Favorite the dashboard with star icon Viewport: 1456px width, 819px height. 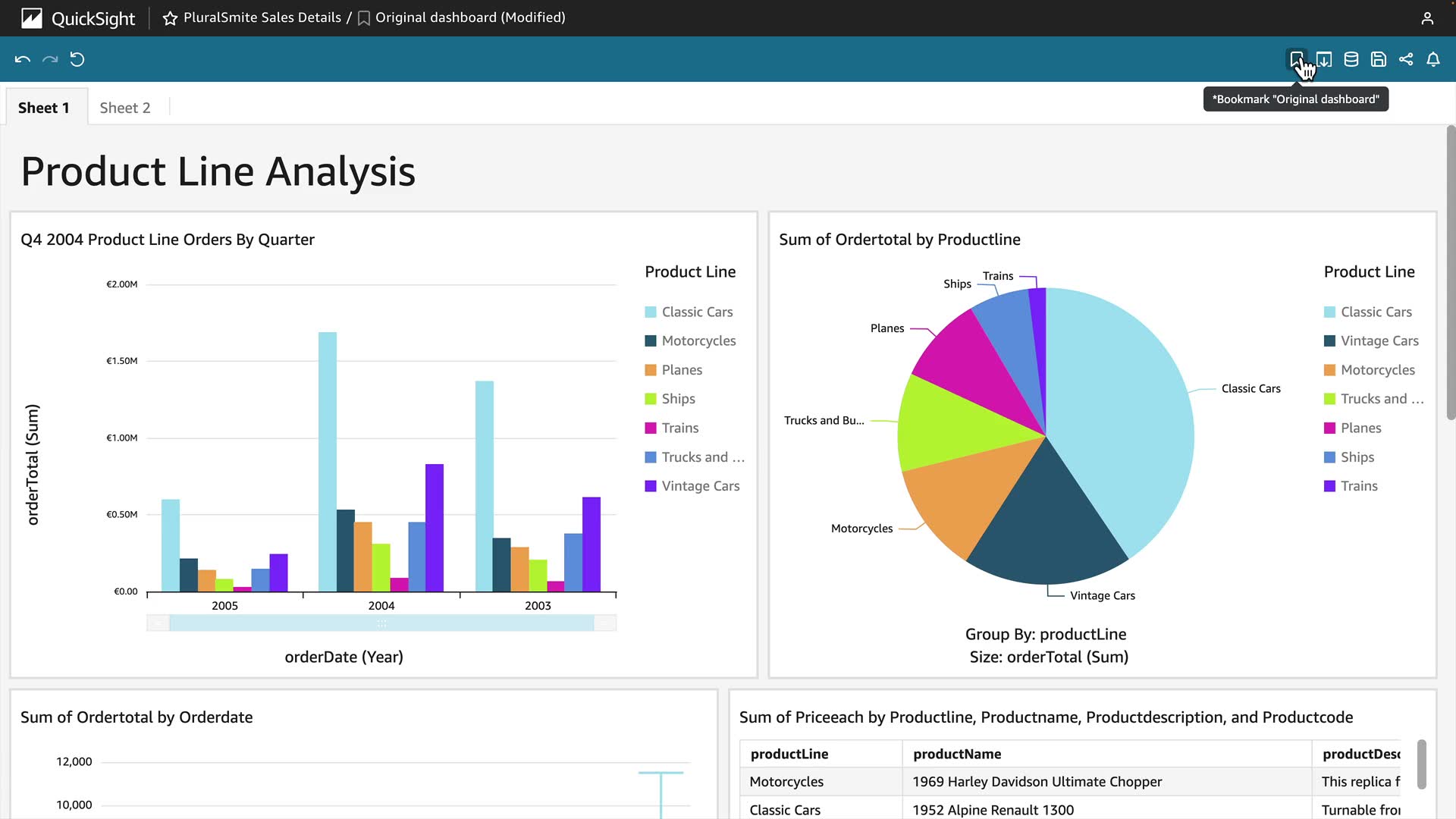pos(170,18)
